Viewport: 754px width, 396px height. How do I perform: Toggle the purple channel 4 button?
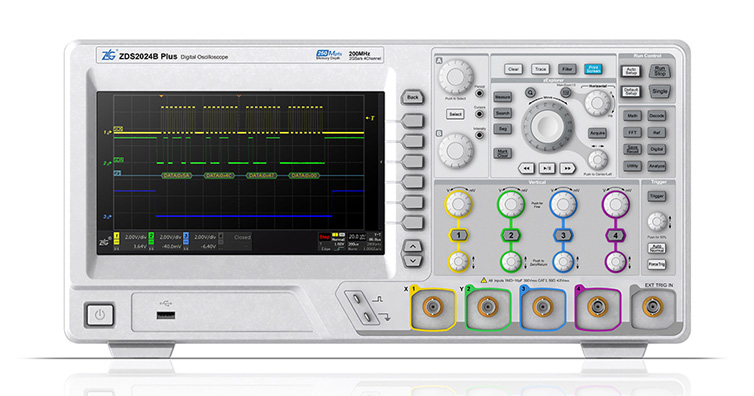coord(615,235)
